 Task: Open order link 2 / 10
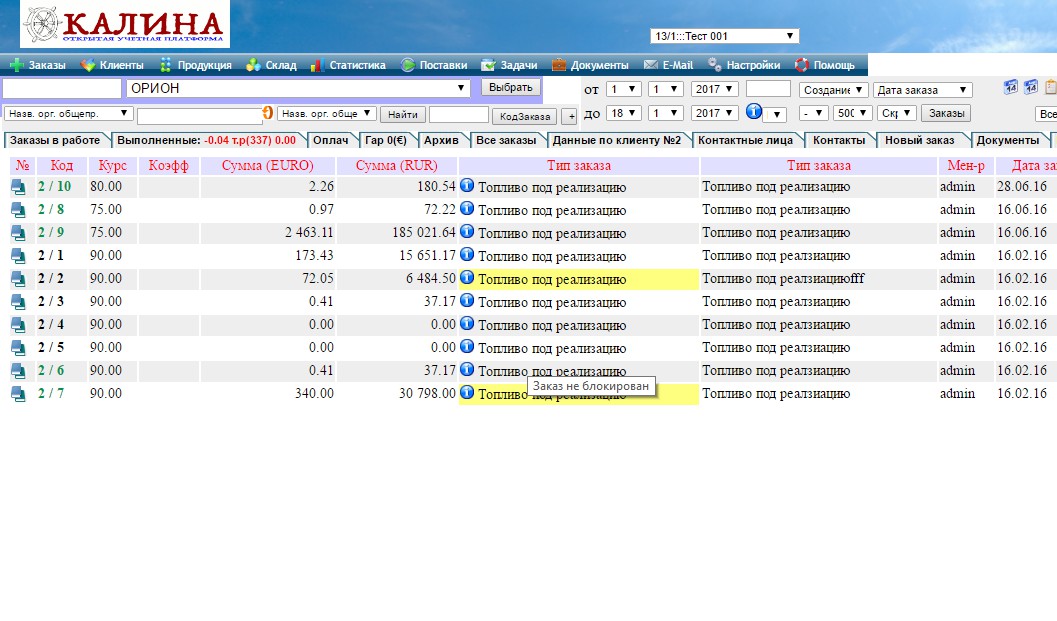coord(54,187)
